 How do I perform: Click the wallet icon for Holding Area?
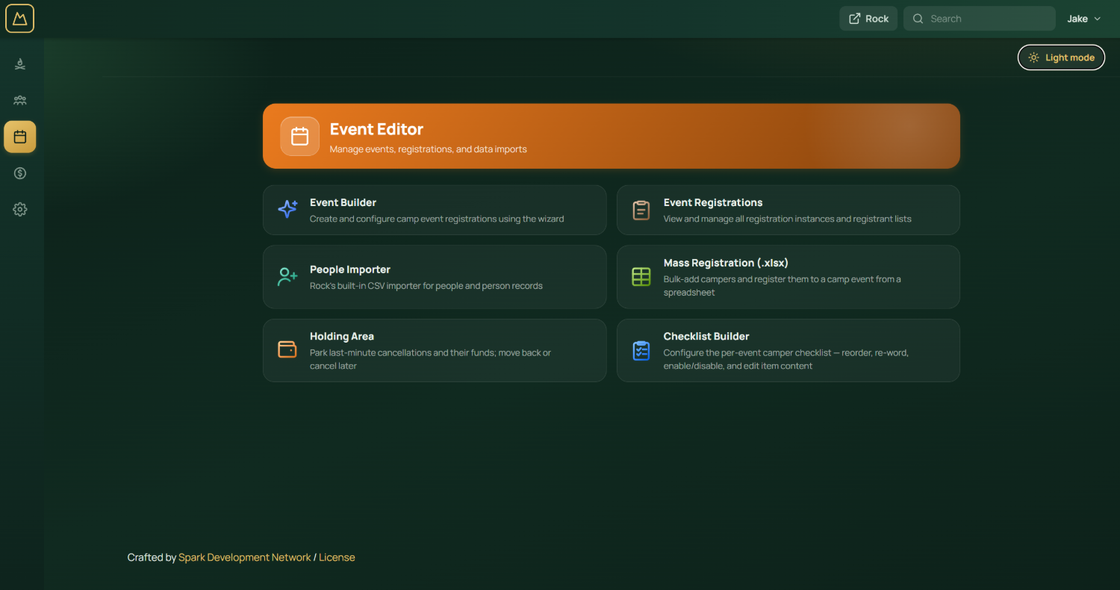(287, 349)
